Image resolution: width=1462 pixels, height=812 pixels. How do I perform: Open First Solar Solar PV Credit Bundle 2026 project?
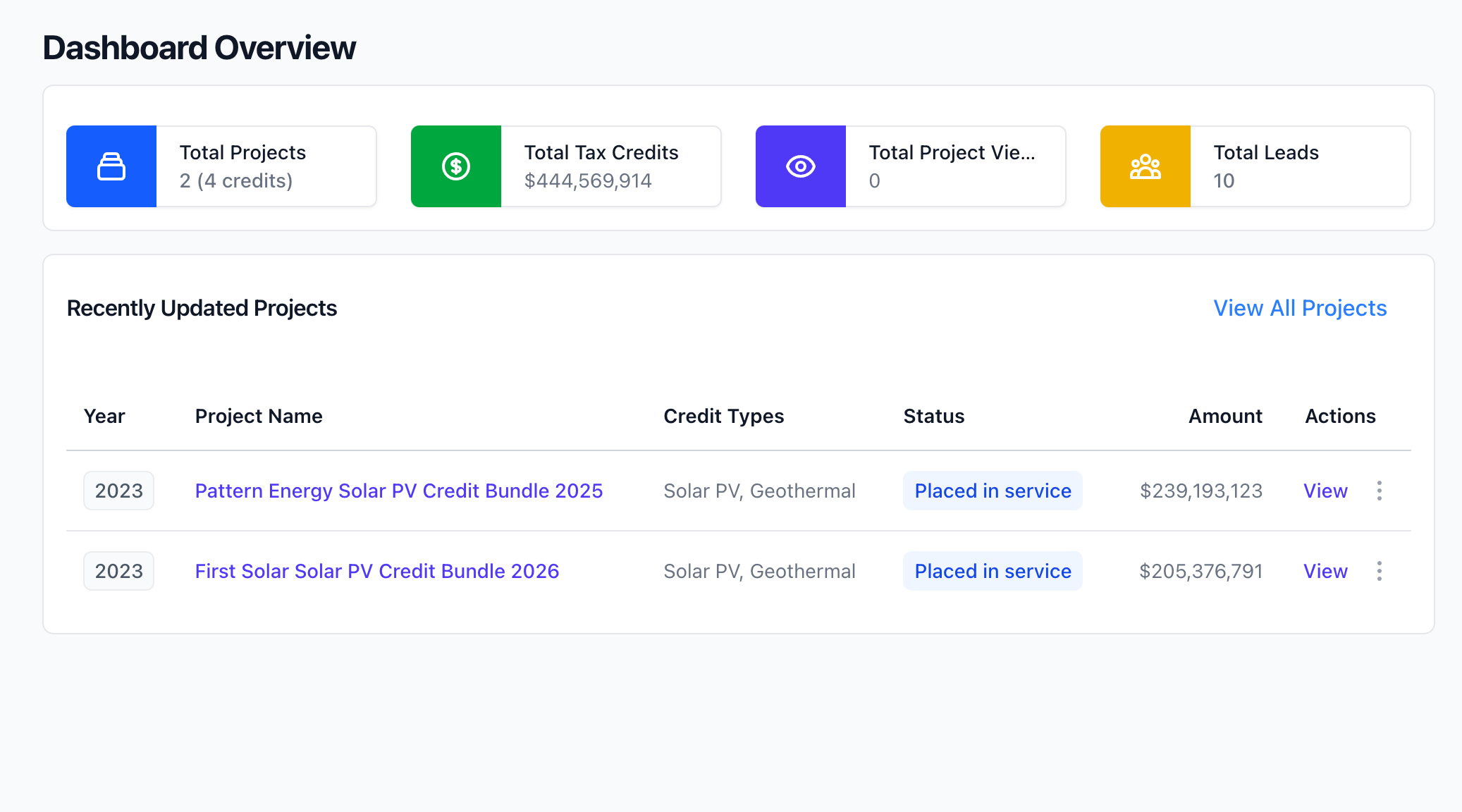[376, 571]
